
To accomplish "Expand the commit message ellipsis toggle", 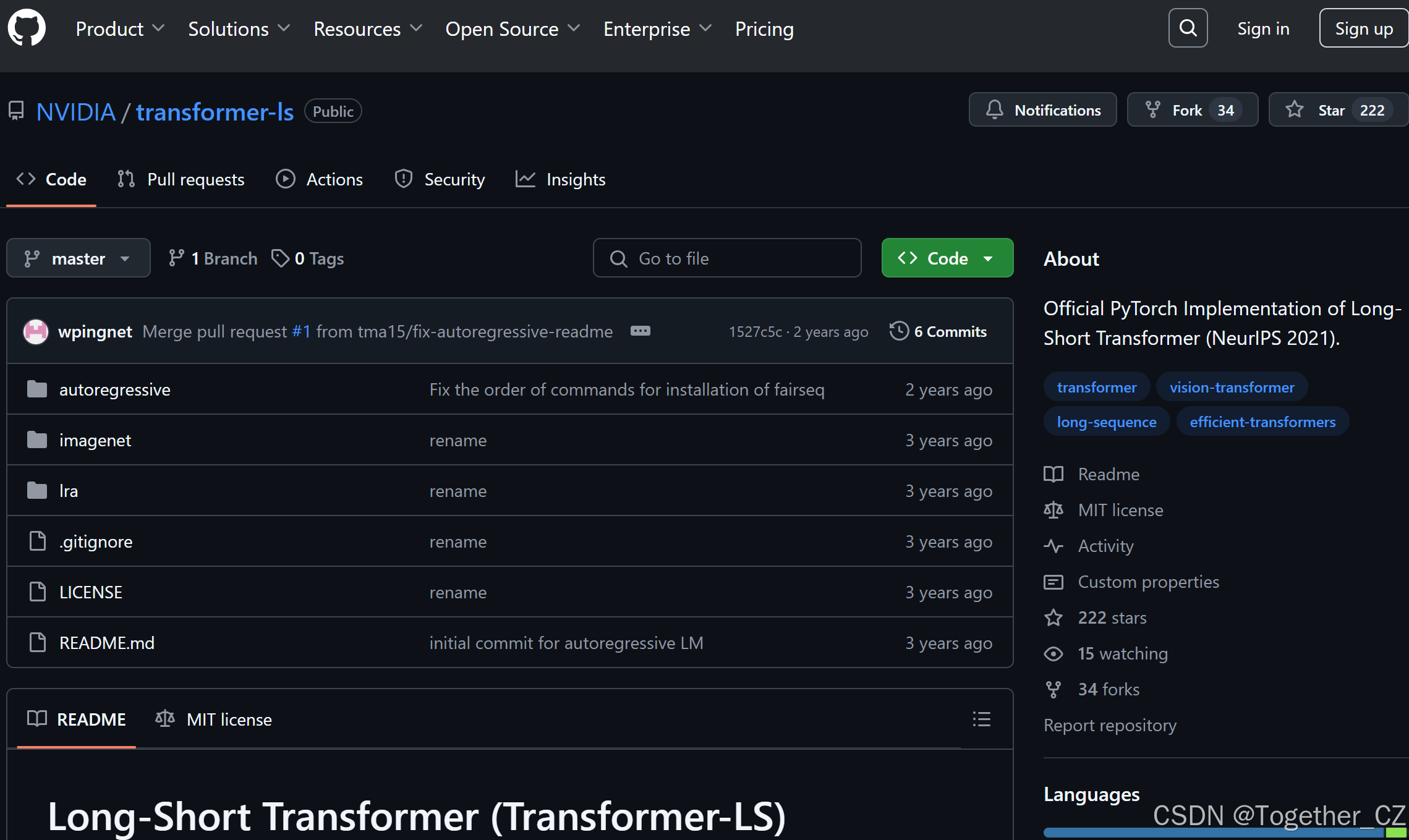I will coord(641,331).
